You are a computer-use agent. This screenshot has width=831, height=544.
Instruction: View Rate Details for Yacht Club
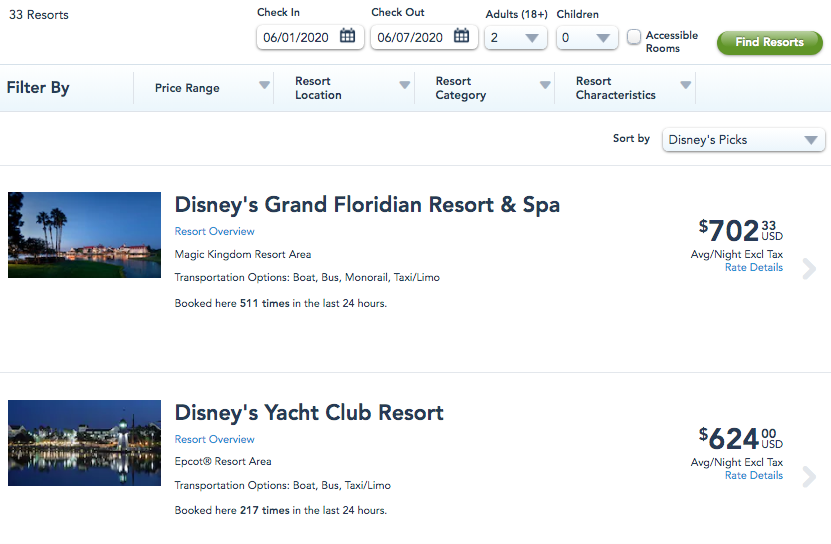[753, 476]
